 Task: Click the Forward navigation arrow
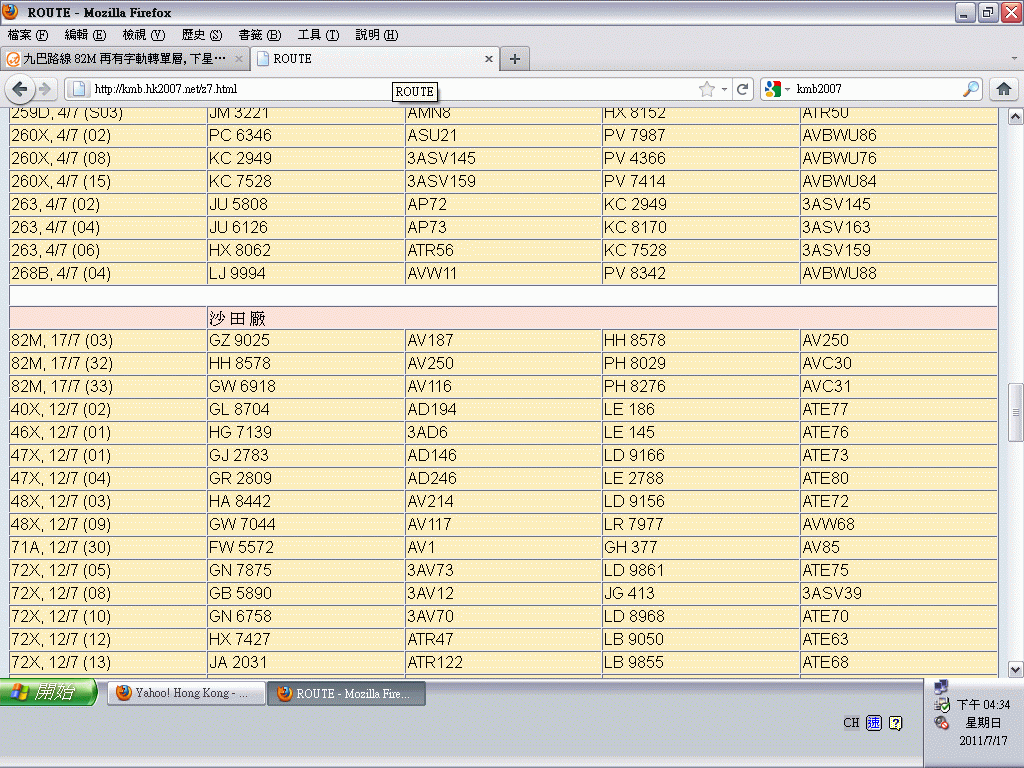click(x=45, y=89)
